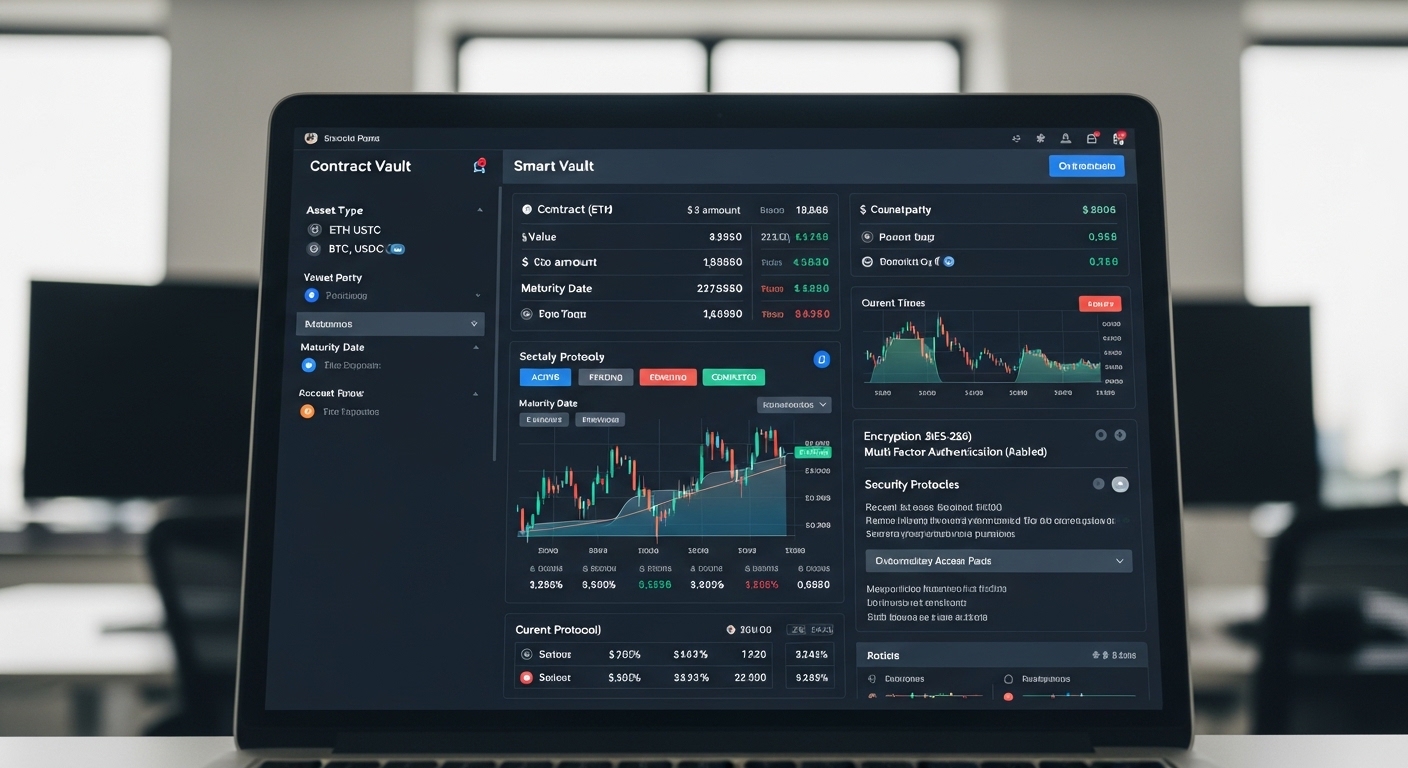This screenshot has width=1408, height=768.
Task: Click the coin icon beside Eoio Toam row
Action: click(527, 314)
